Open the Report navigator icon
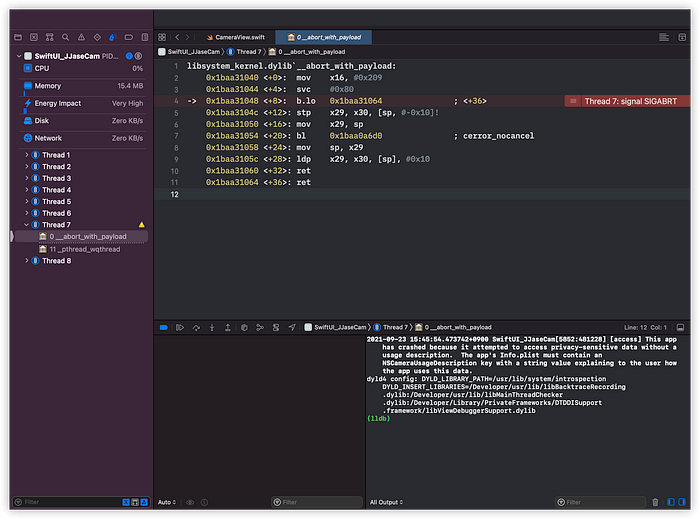The width and height of the screenshot is (700, 519). point(145,37)
